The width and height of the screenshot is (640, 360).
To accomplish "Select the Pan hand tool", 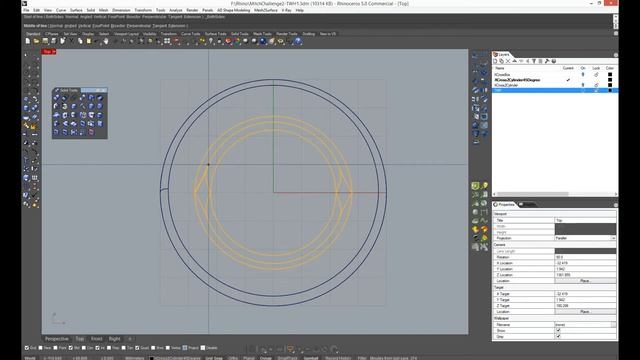I will pyautogui.click(x=106, y=41).
